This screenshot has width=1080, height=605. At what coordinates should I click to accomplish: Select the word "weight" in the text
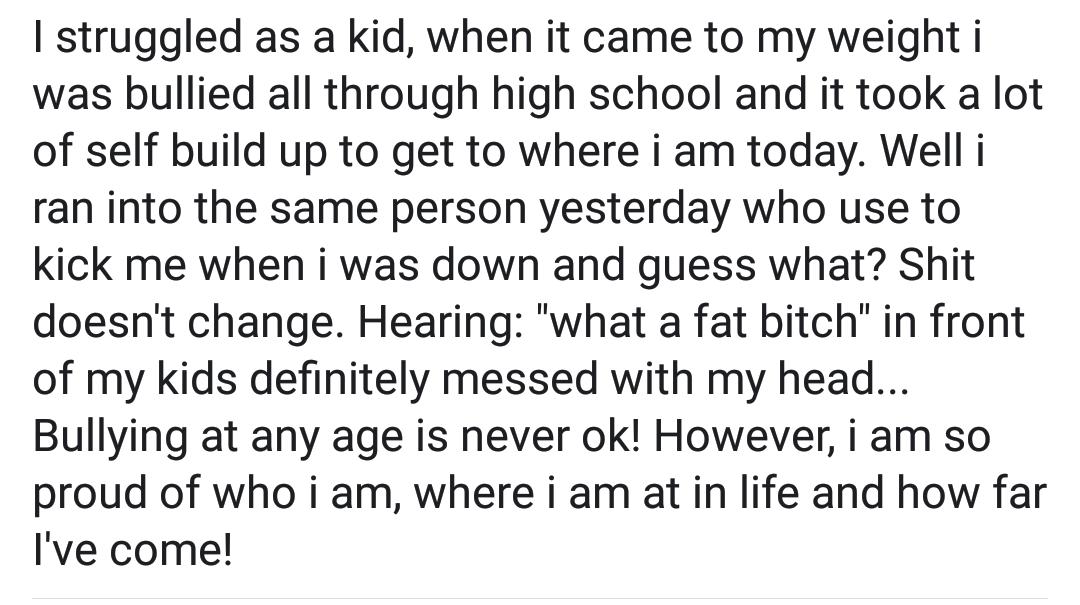[x=894, y=39]
